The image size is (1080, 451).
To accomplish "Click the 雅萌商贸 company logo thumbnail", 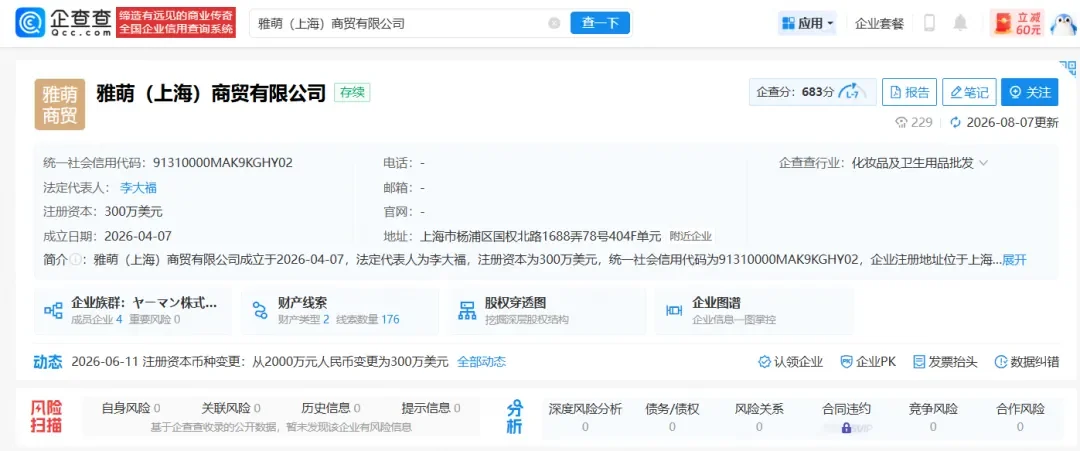I will (x=60, y=104).
